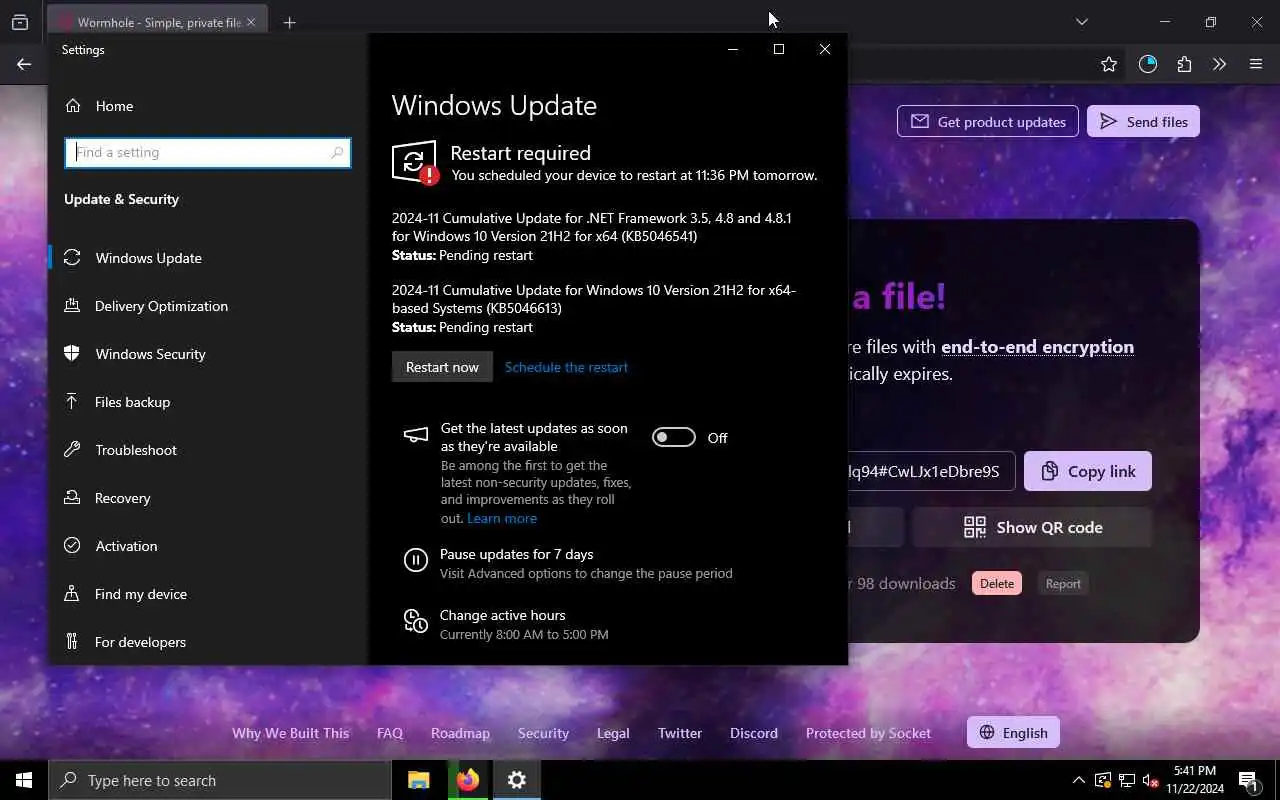Close the Wormhole browser tab
Image resolution: width=1280 pixels, height=800 pixels.
pos(250,22)
